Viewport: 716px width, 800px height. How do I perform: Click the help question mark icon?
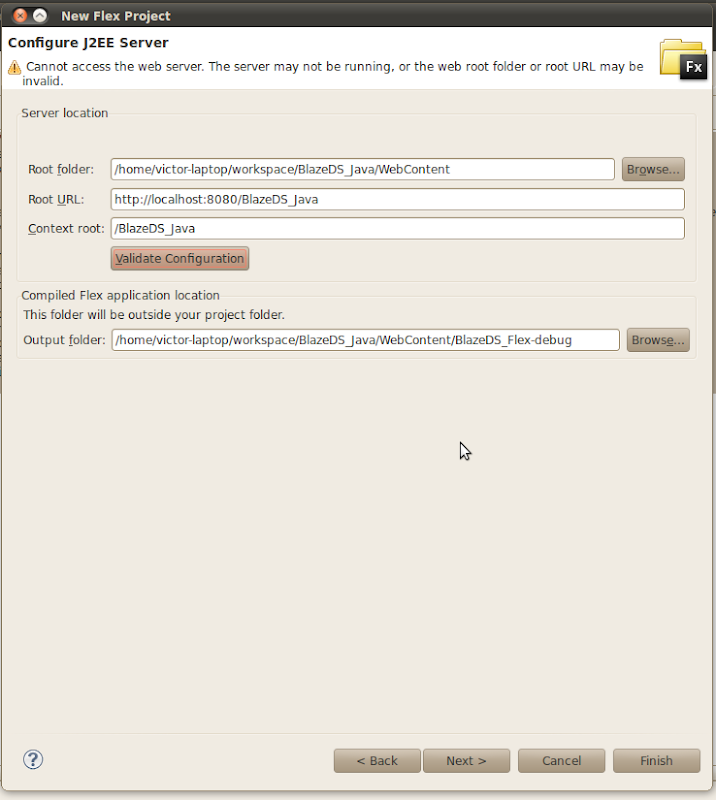click(33, 760)
